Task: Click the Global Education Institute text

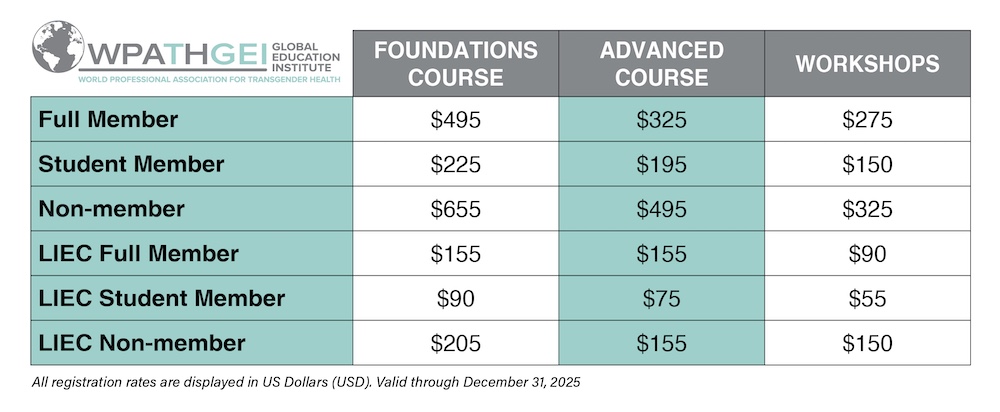Action: pyautogui.click(x=305, y=57)
